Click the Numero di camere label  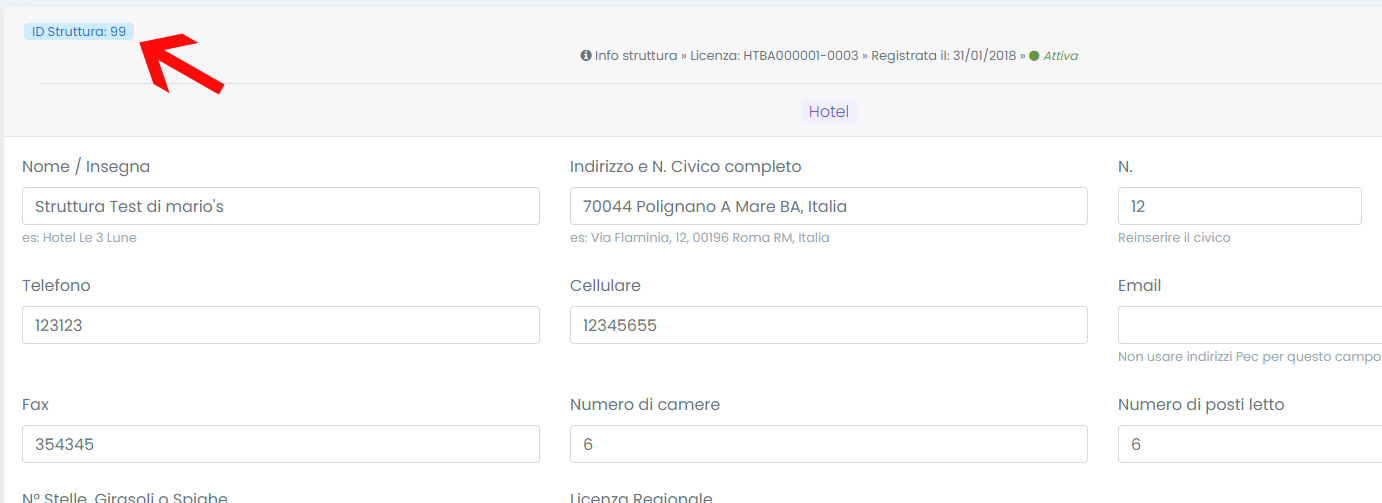(645, 405)
